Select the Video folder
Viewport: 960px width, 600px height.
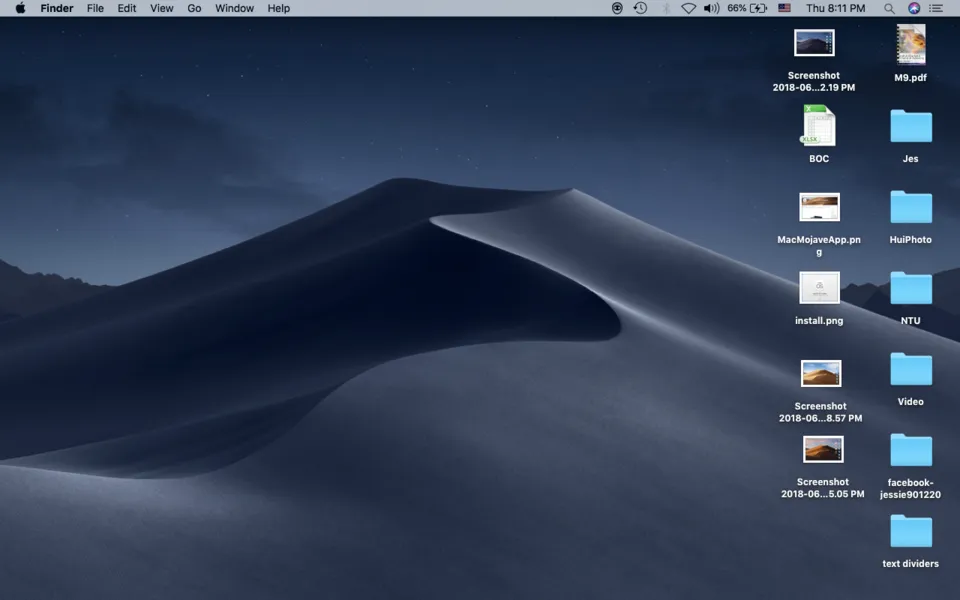coord(910,369)
